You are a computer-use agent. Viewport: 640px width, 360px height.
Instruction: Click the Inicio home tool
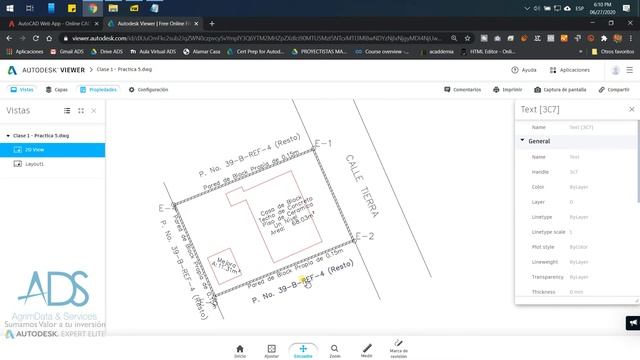tap(240, 351)
